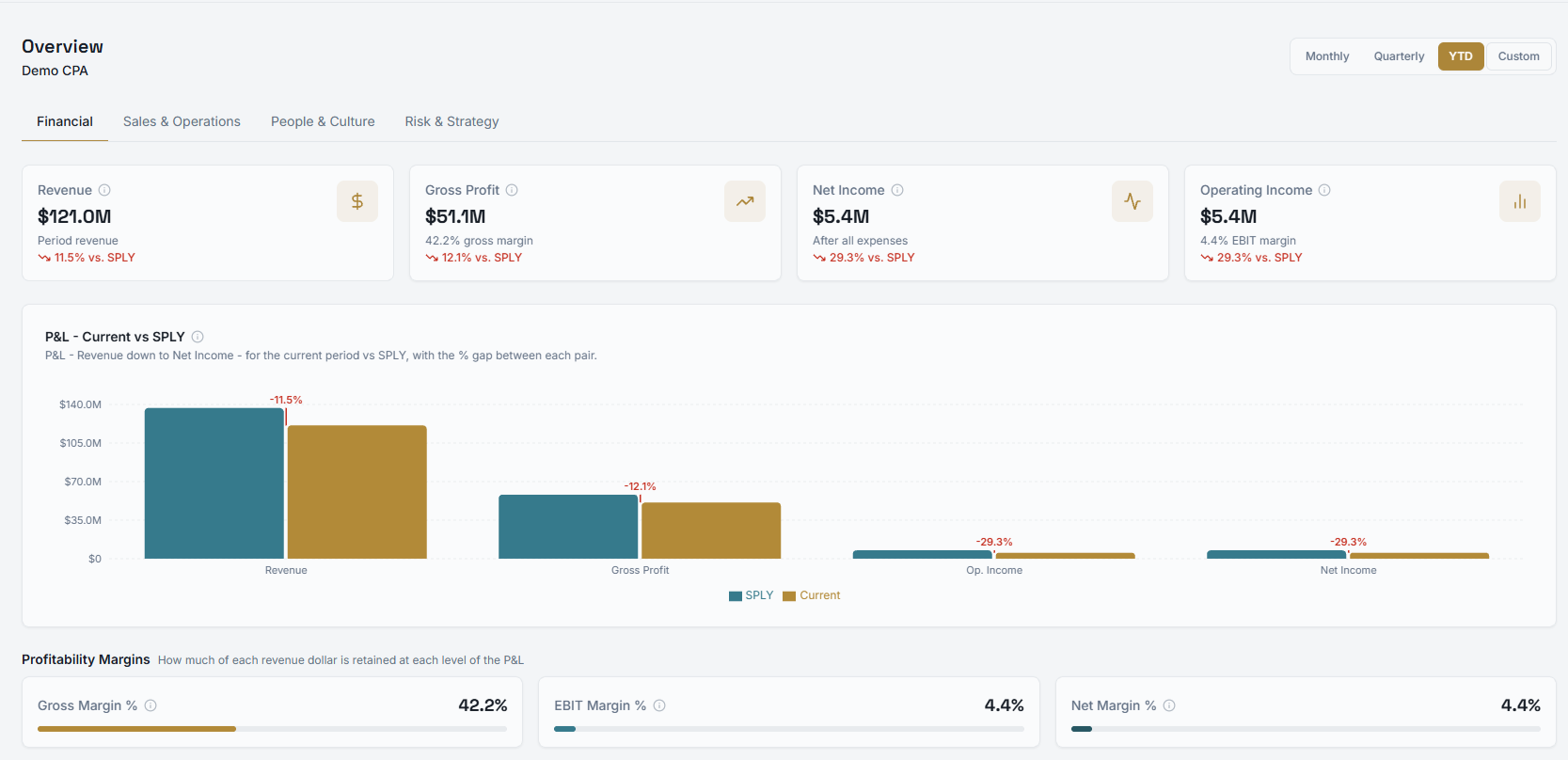Show info for the Operating Income metric
1568x760 pixels.
[1324, 190]
